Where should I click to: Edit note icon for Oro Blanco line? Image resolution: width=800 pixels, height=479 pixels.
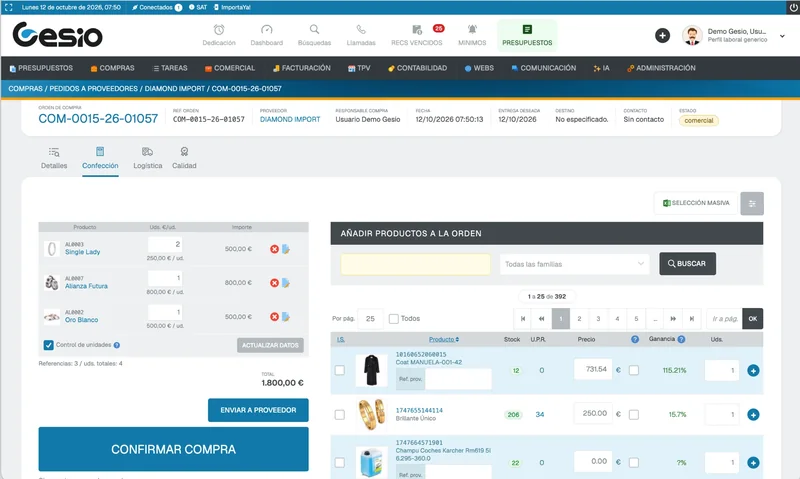[x=286, y=317]
